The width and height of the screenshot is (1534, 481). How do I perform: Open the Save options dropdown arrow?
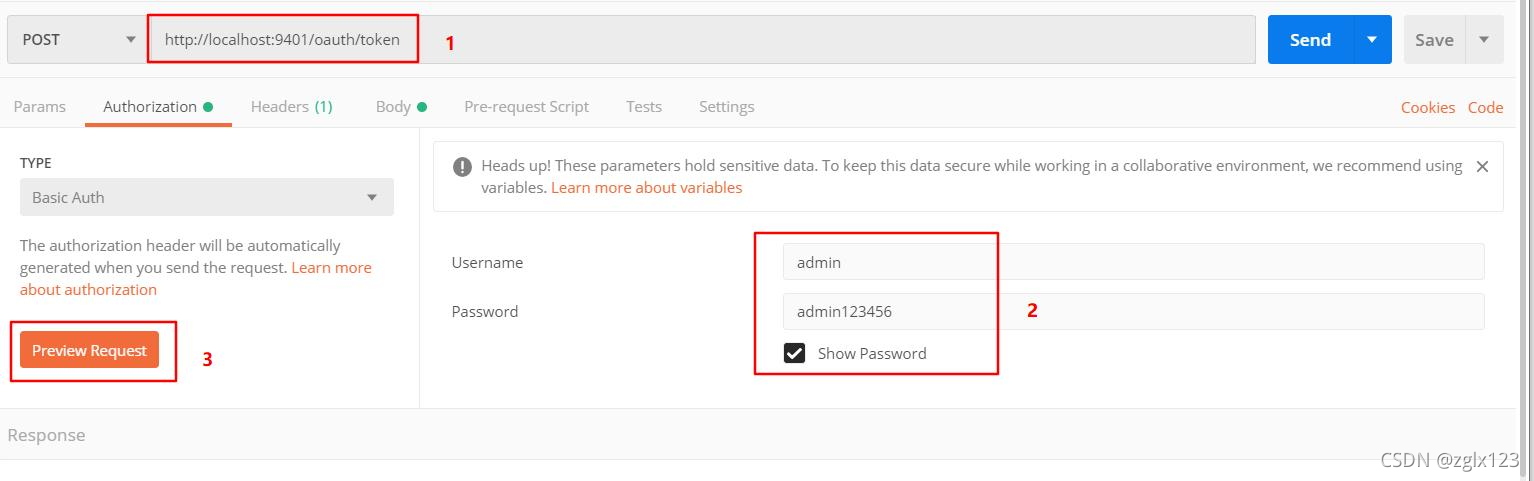point(1484,40)
